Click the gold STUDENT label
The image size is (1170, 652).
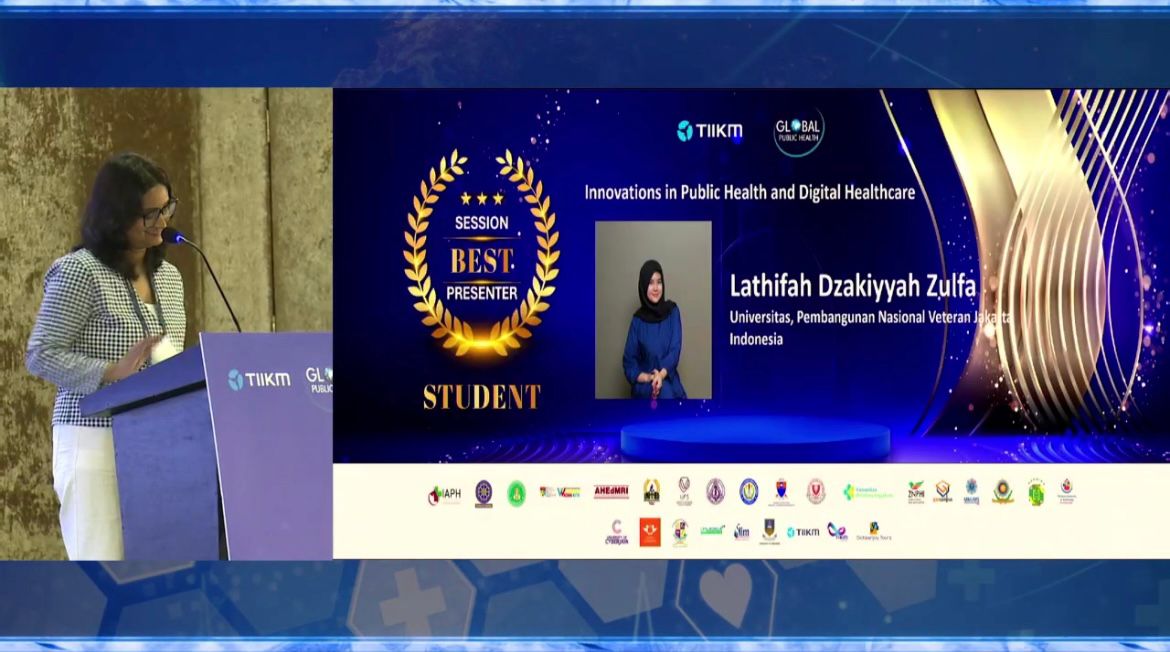[x=482, y=397]
